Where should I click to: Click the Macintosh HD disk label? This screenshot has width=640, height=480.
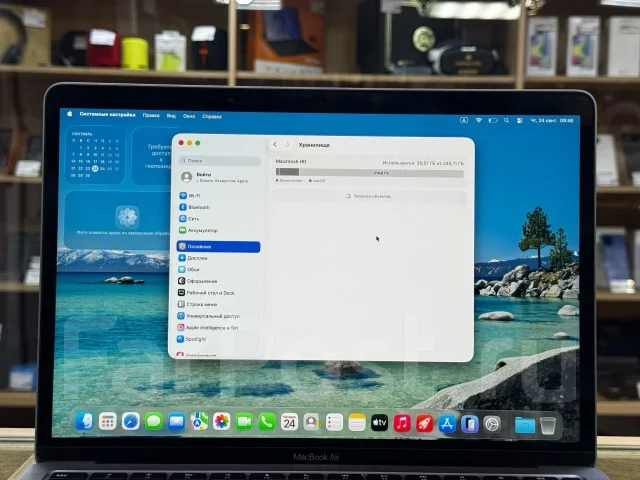(x=291, y=162)
